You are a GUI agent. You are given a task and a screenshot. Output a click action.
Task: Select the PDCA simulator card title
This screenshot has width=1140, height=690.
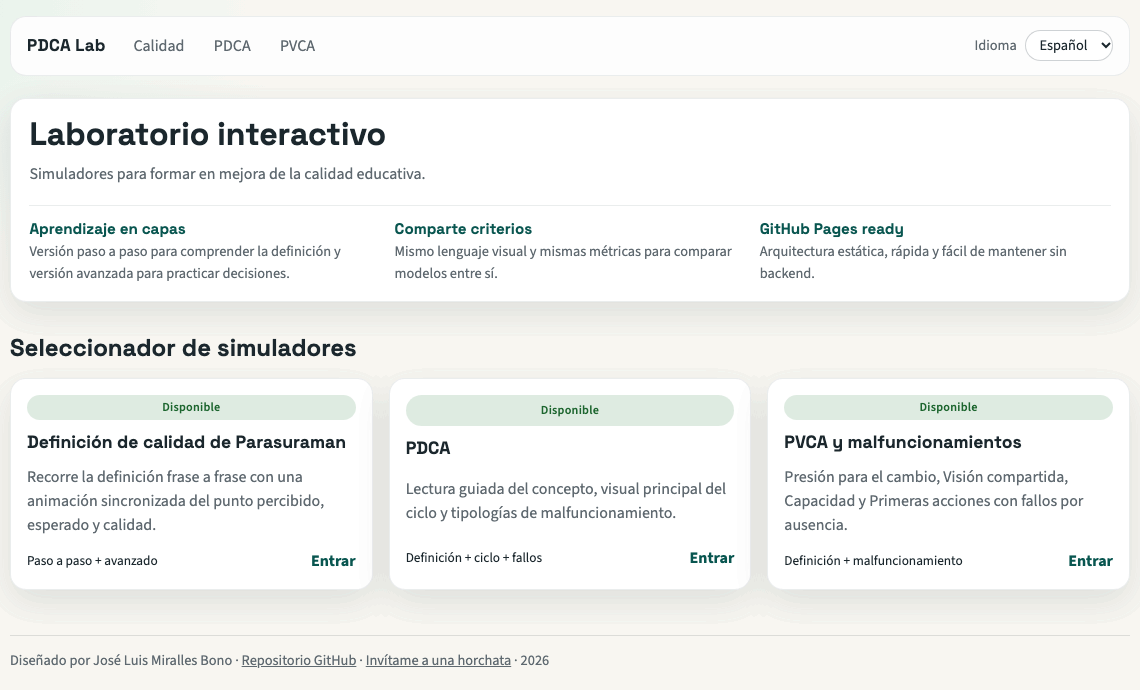tap(428, 448)
